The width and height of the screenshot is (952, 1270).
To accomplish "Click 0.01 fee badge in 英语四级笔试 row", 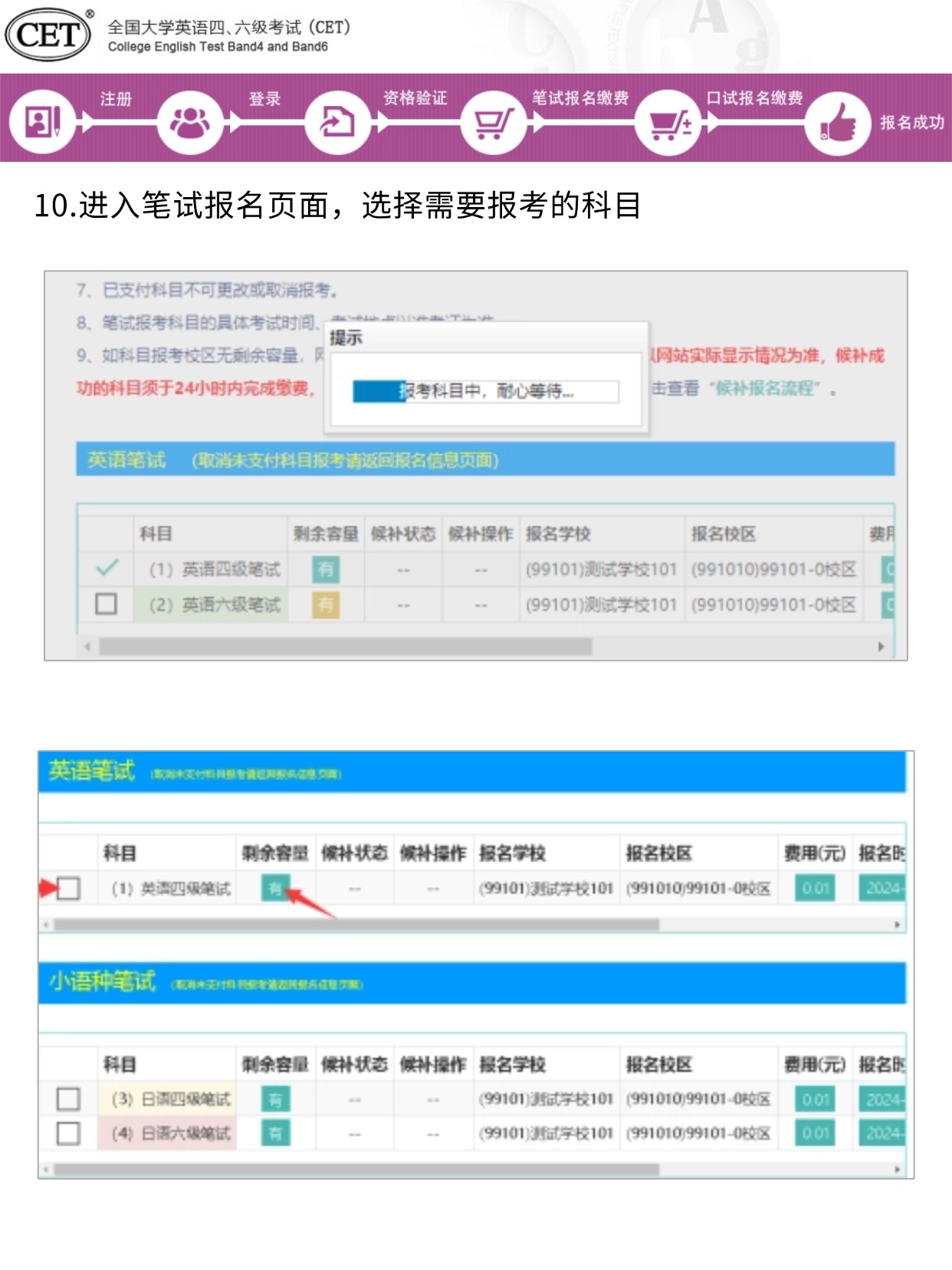I will coord(815,888).
